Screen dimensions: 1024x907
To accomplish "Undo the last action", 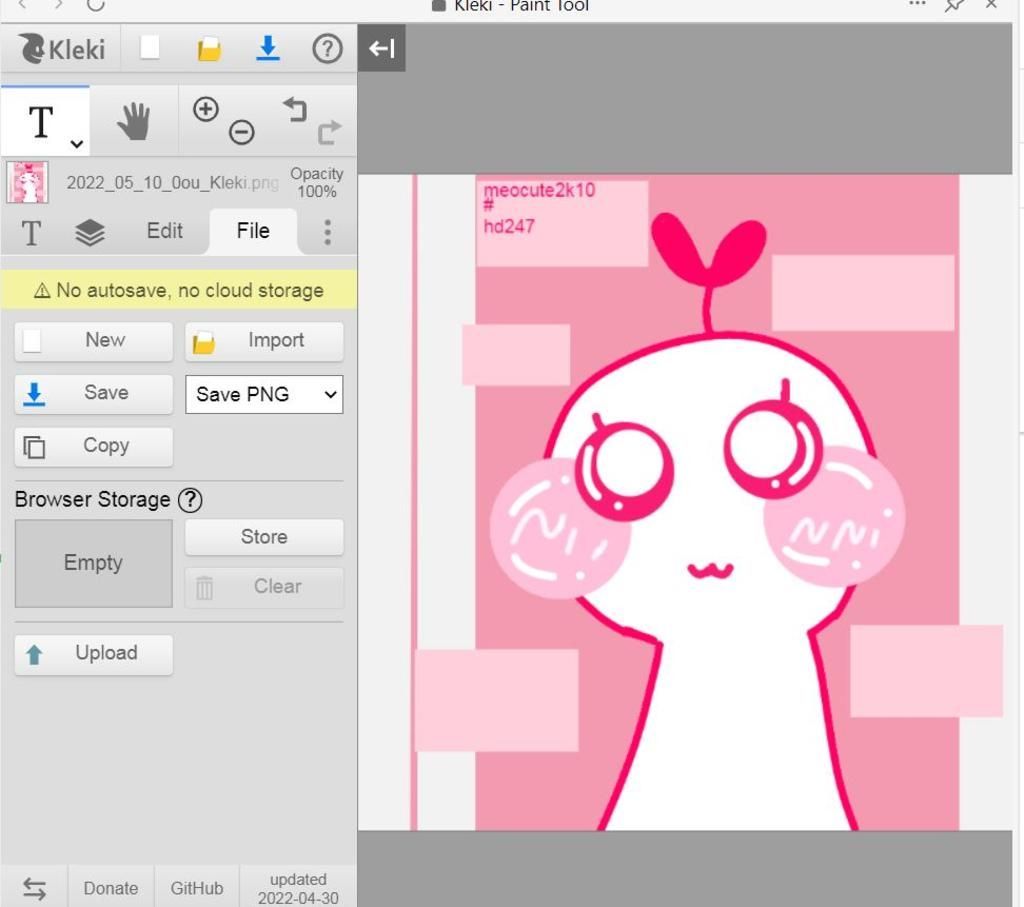I will coord(295,110).
